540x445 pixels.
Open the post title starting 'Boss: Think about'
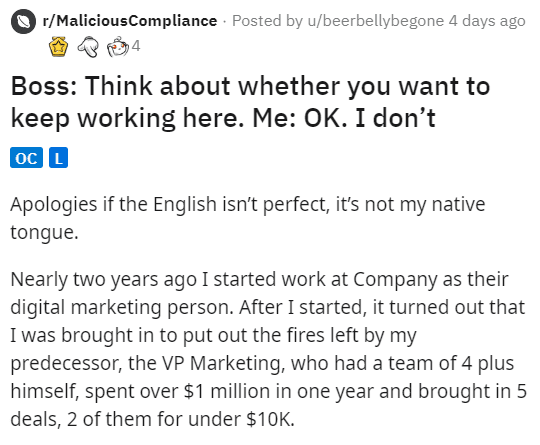(x=250, y=102)
